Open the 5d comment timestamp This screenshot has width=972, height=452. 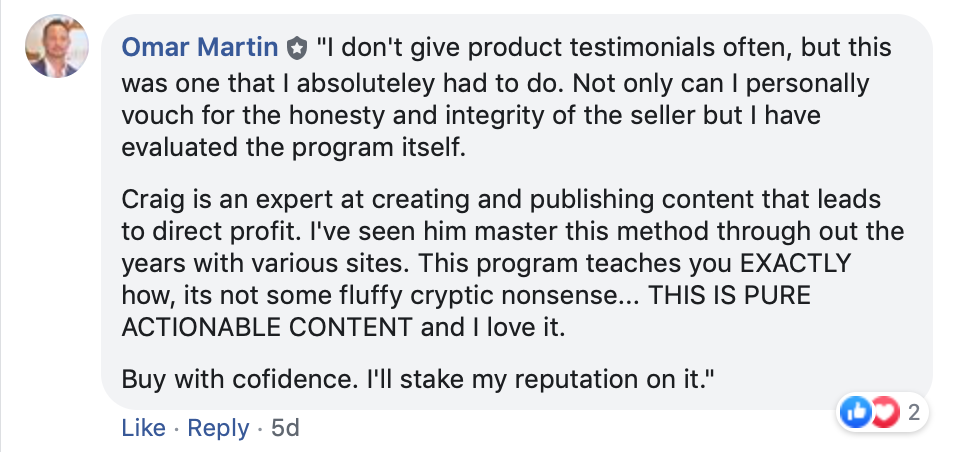point(285,428)
